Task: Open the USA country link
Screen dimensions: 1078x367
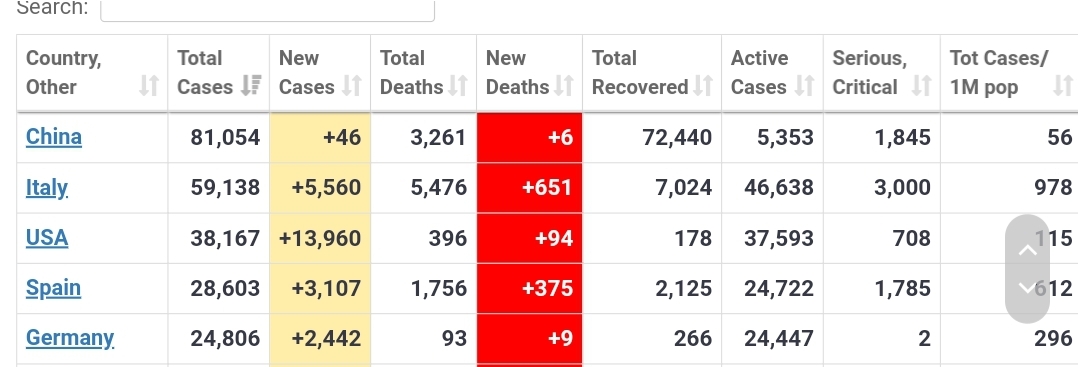Action: tap(47, 238)
